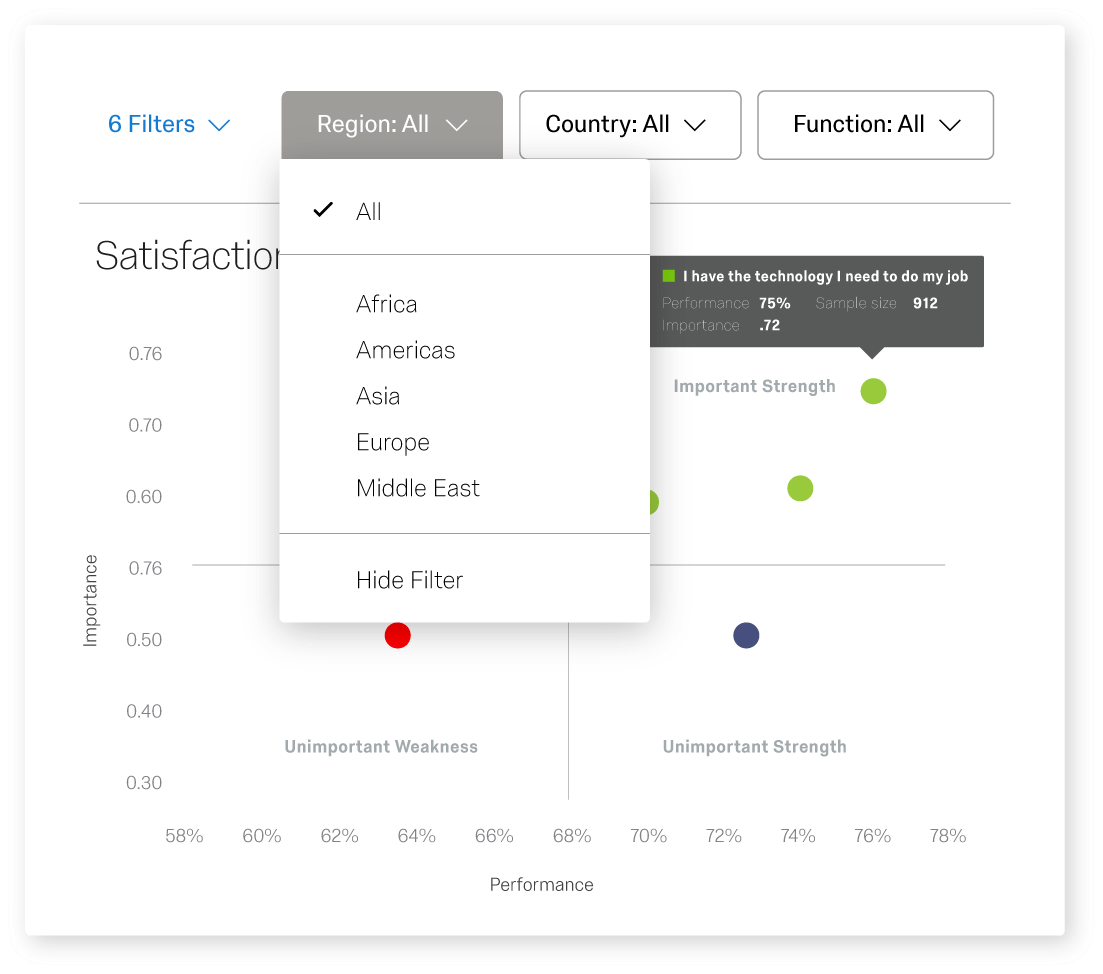This screenshot has width=1103, height=974.
Task: Click the chevron arrow in Country: All
Action: coord(695,125)
